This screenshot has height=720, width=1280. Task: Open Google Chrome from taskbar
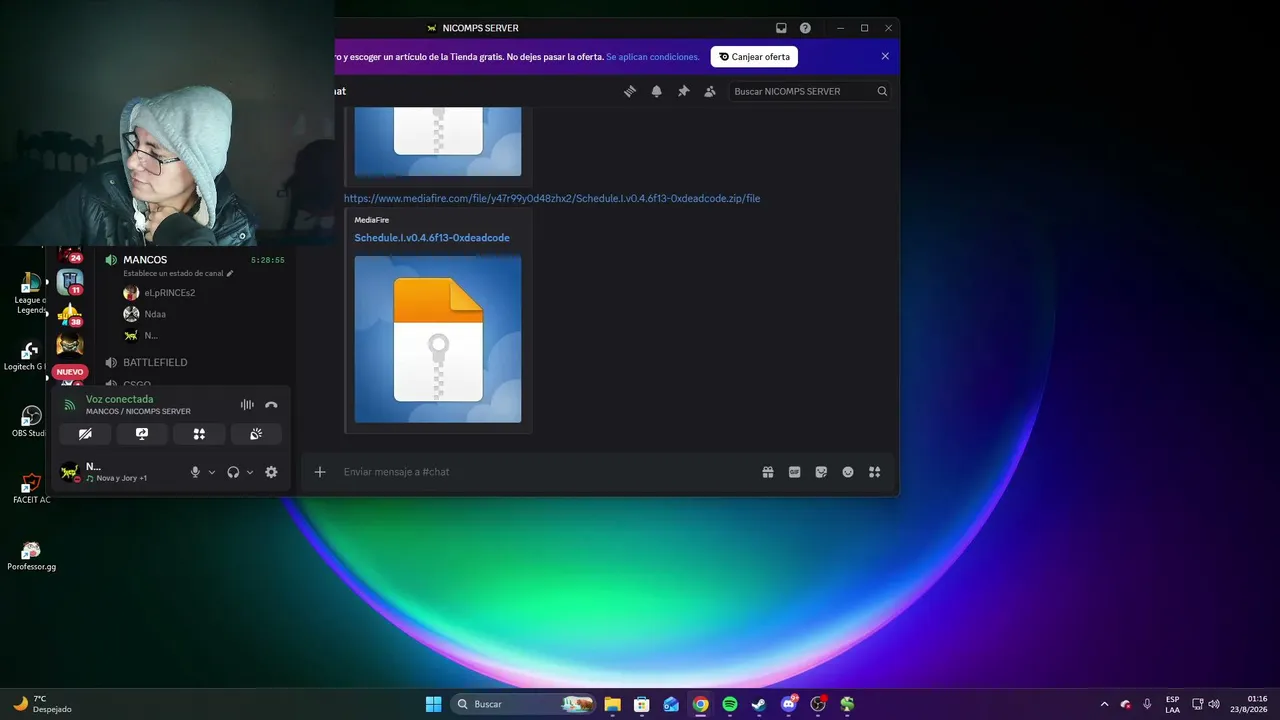[701, 704]
